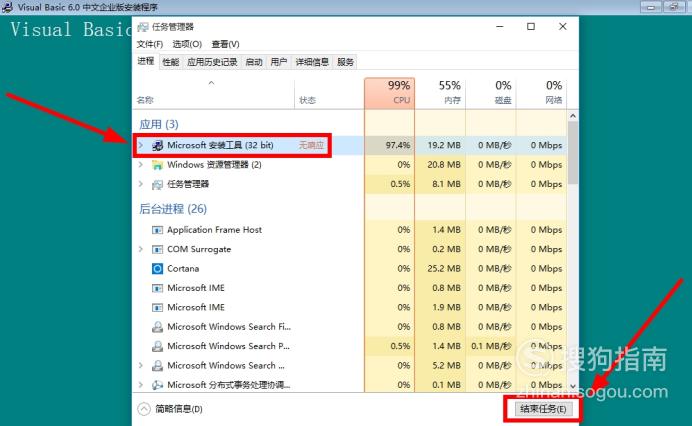The width and height of the screenshot is (692, 426).
Task: Click the Microsoft Windows Search Fi... icon
Action: [157, 327]
